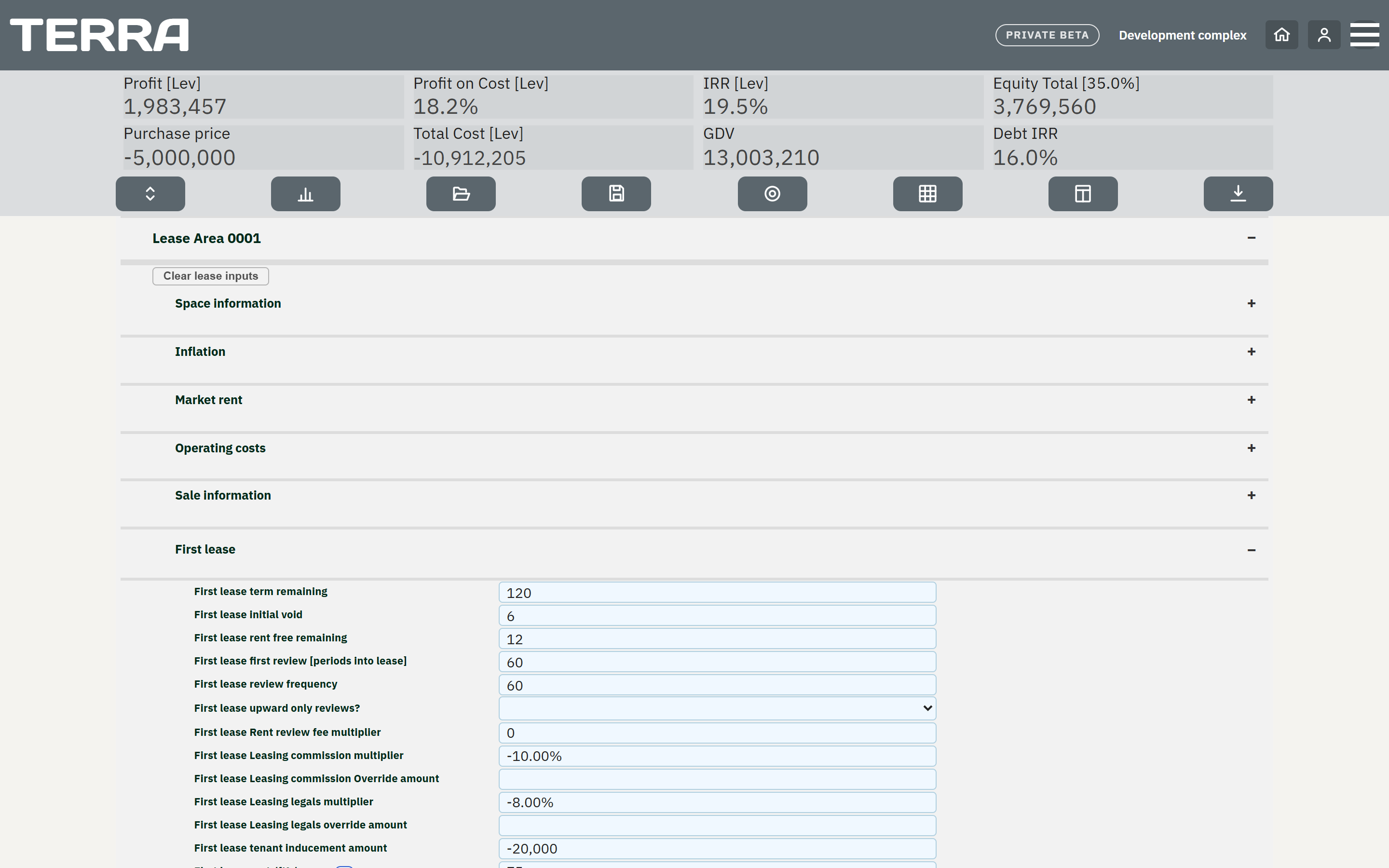Screen dimensions: 1389x868
Task: Click the Equity Total value 3,769,560
Action: (1045, 107)
